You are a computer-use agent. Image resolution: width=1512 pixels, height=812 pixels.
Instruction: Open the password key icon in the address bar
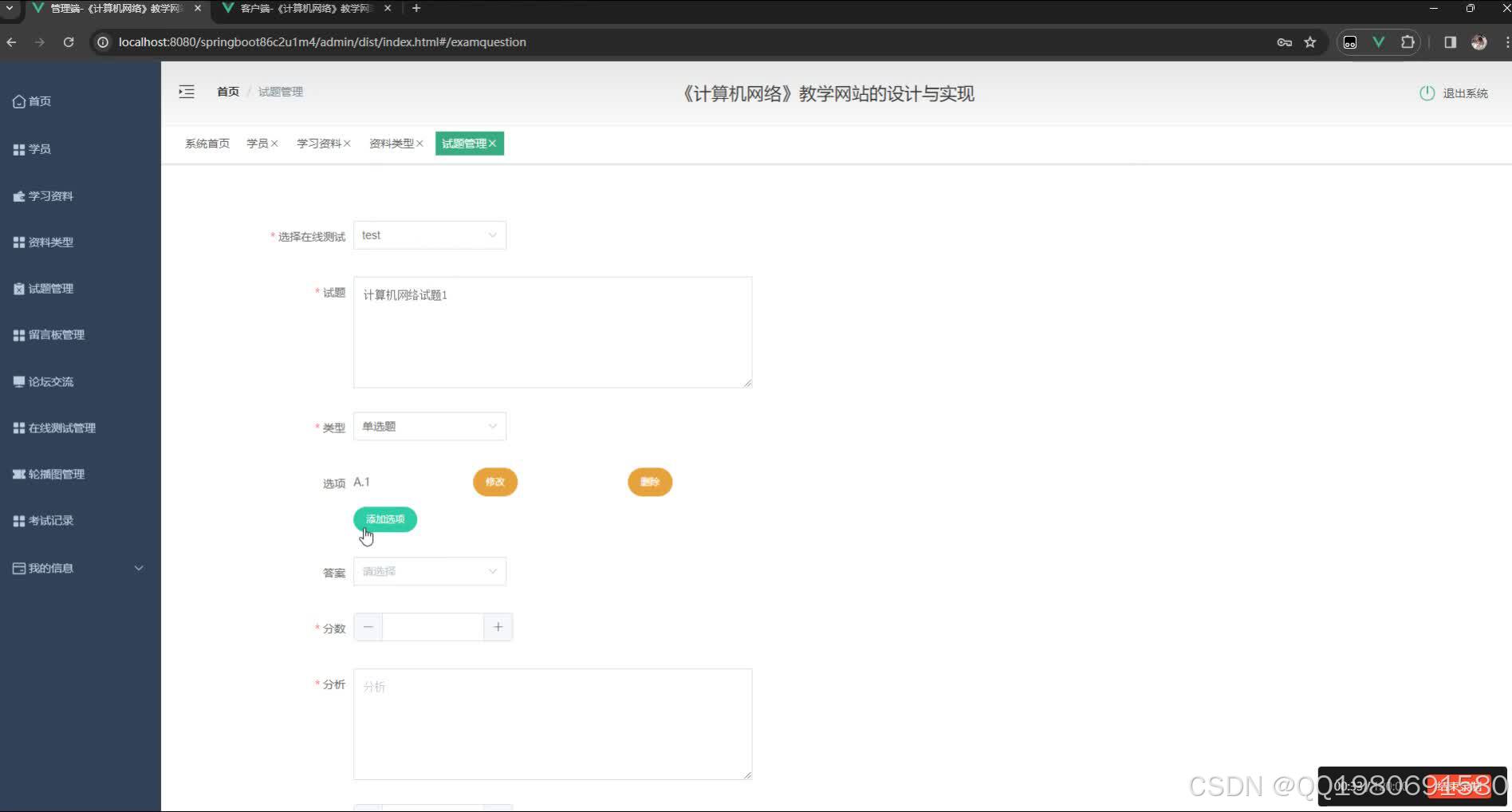1284,42
